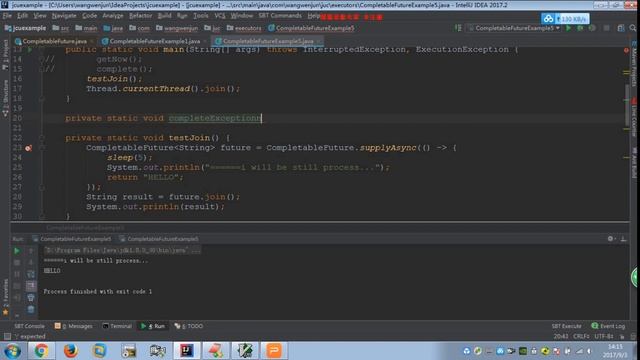
Task: Open the Refactor menu
Action: pos(140,16)
